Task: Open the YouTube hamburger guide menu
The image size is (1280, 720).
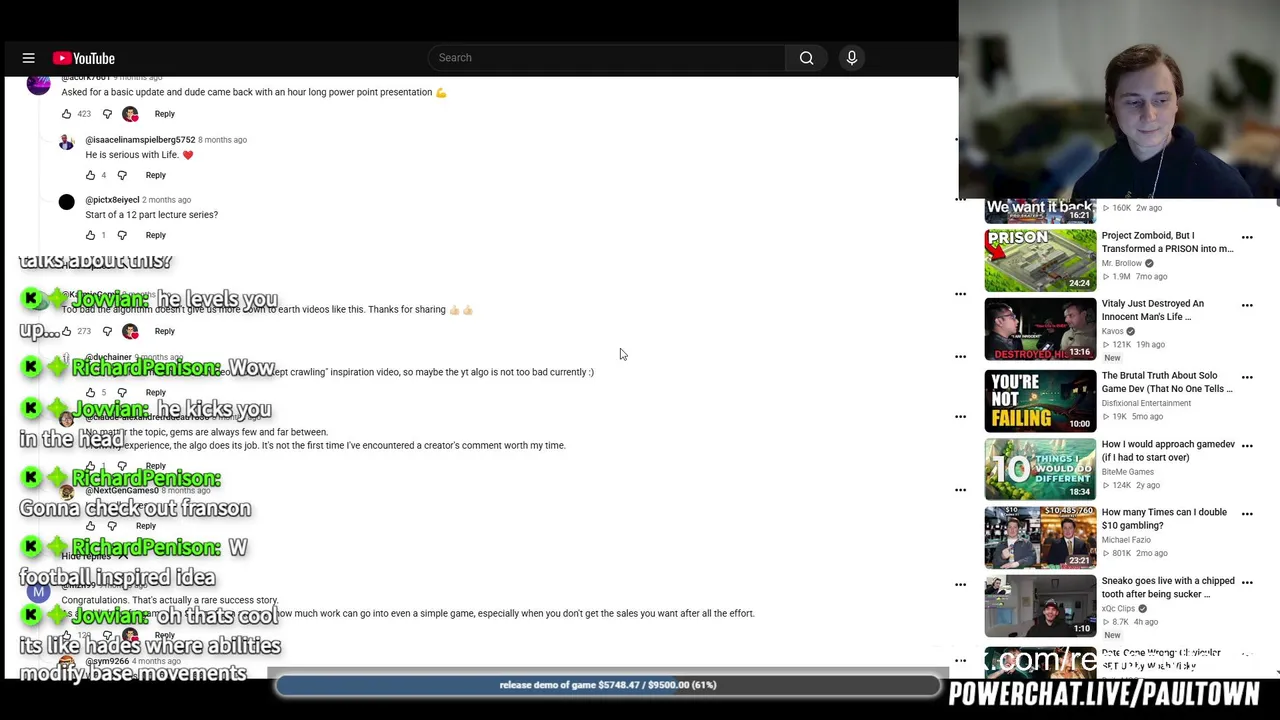Action: point(29,58)
